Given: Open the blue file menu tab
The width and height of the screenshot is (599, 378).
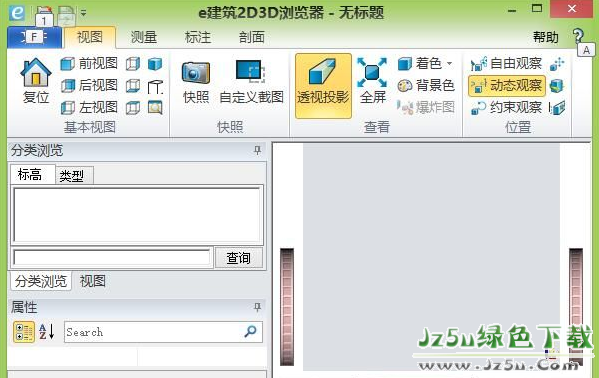Looking at the screenshot, I should click(x=34, y=37).
